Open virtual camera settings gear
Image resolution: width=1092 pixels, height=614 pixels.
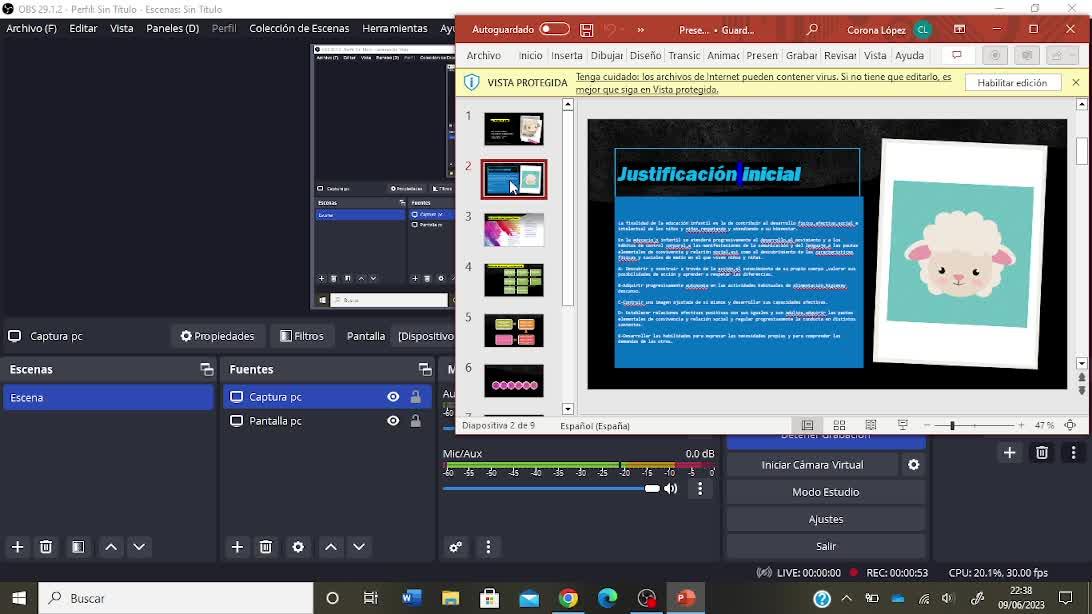click(x=913, y=465)
